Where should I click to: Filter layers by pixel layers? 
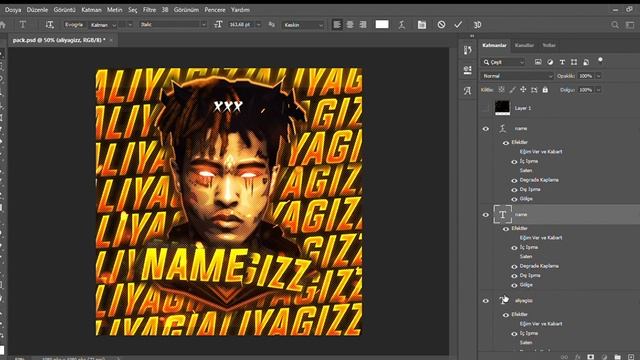point(538,62)
